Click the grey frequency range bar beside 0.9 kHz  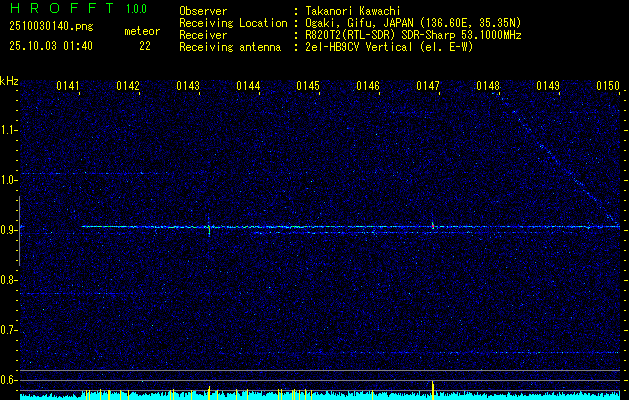coord(19,231)
